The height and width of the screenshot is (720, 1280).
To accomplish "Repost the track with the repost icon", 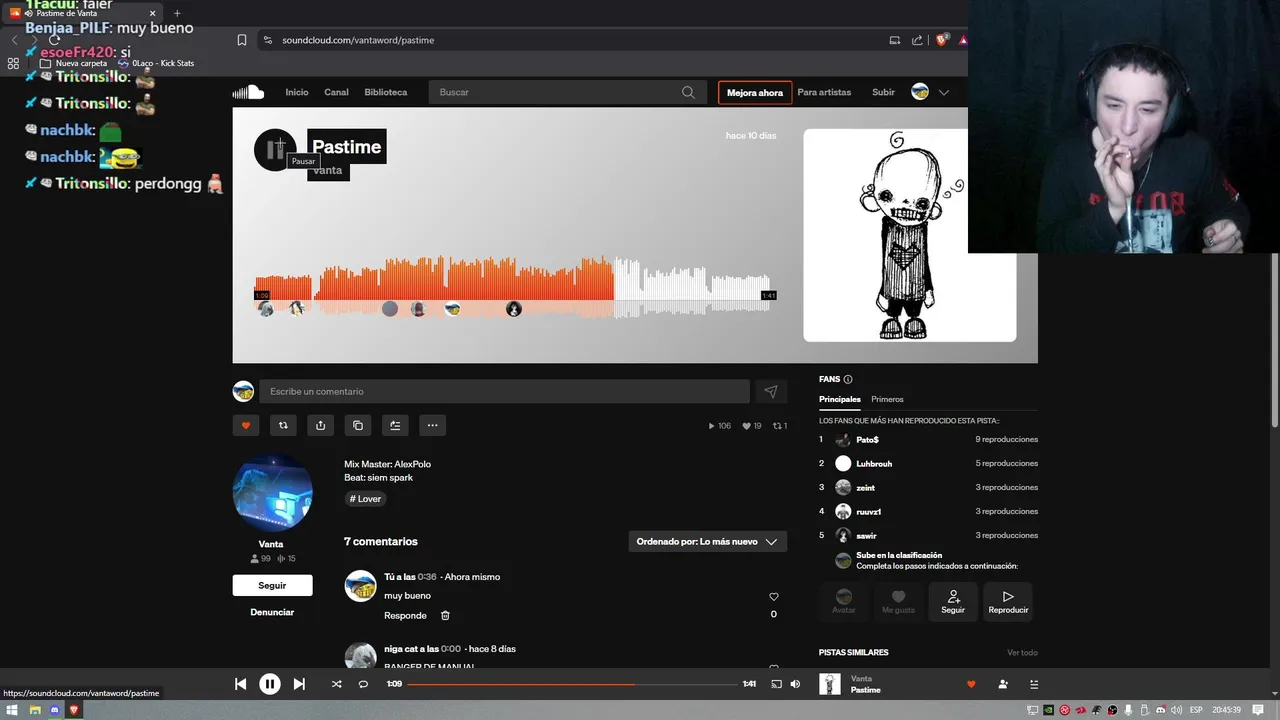I will click(x=283, y=425).
